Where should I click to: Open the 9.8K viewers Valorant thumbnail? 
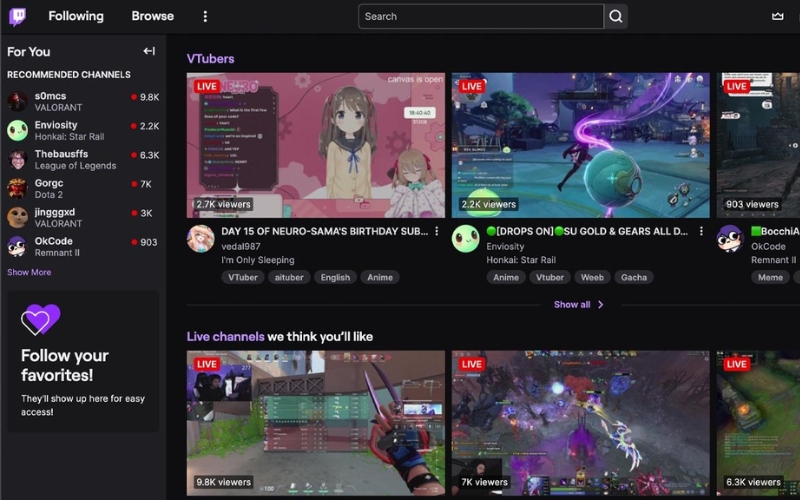[x=316, y=423]
